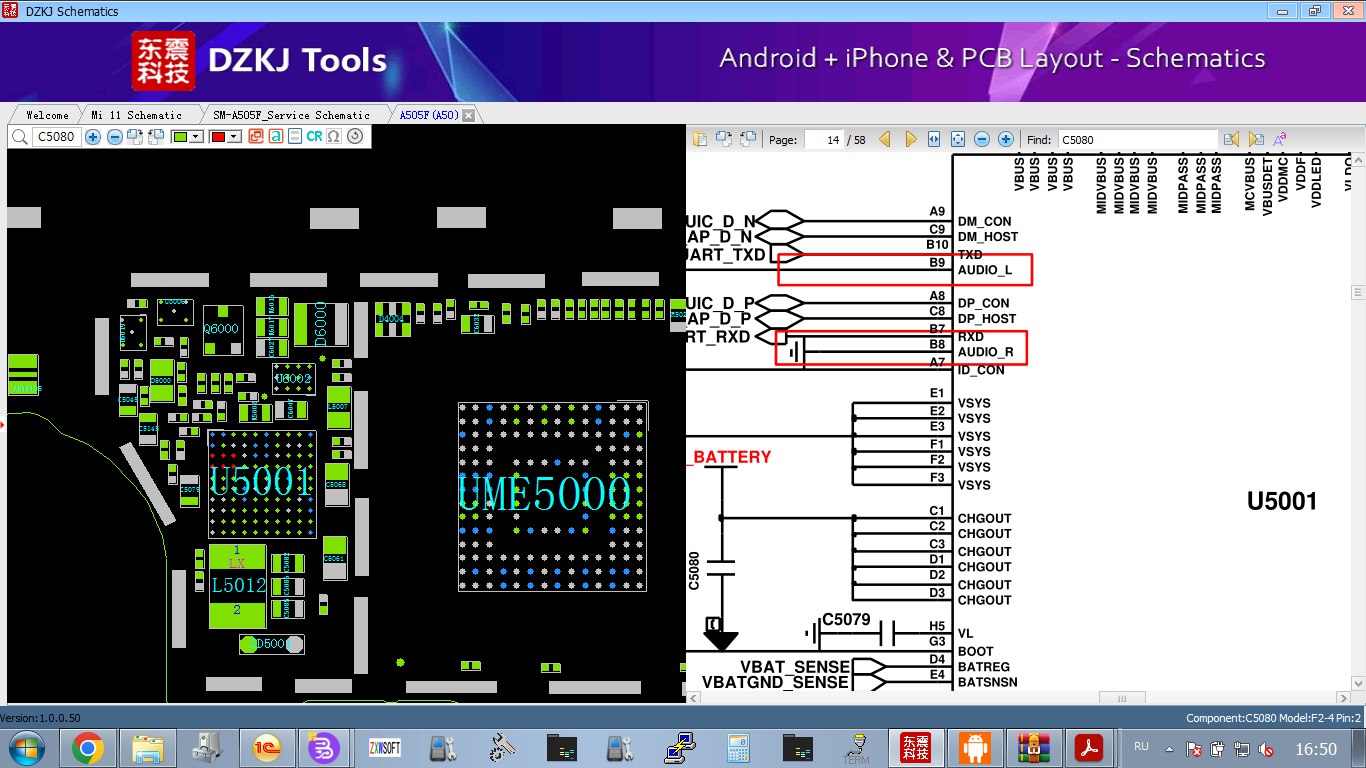Open ZXWSOFT from the taskbar
The height and width of the screenshot is (768, 1366).
click(384, 748)
